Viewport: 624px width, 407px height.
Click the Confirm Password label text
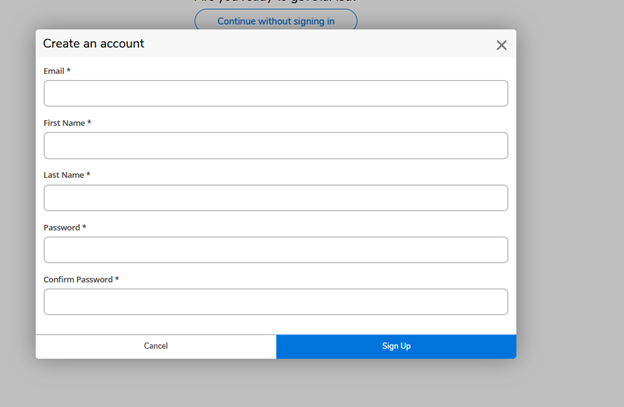pyautogui.click(x=78, y=280)
